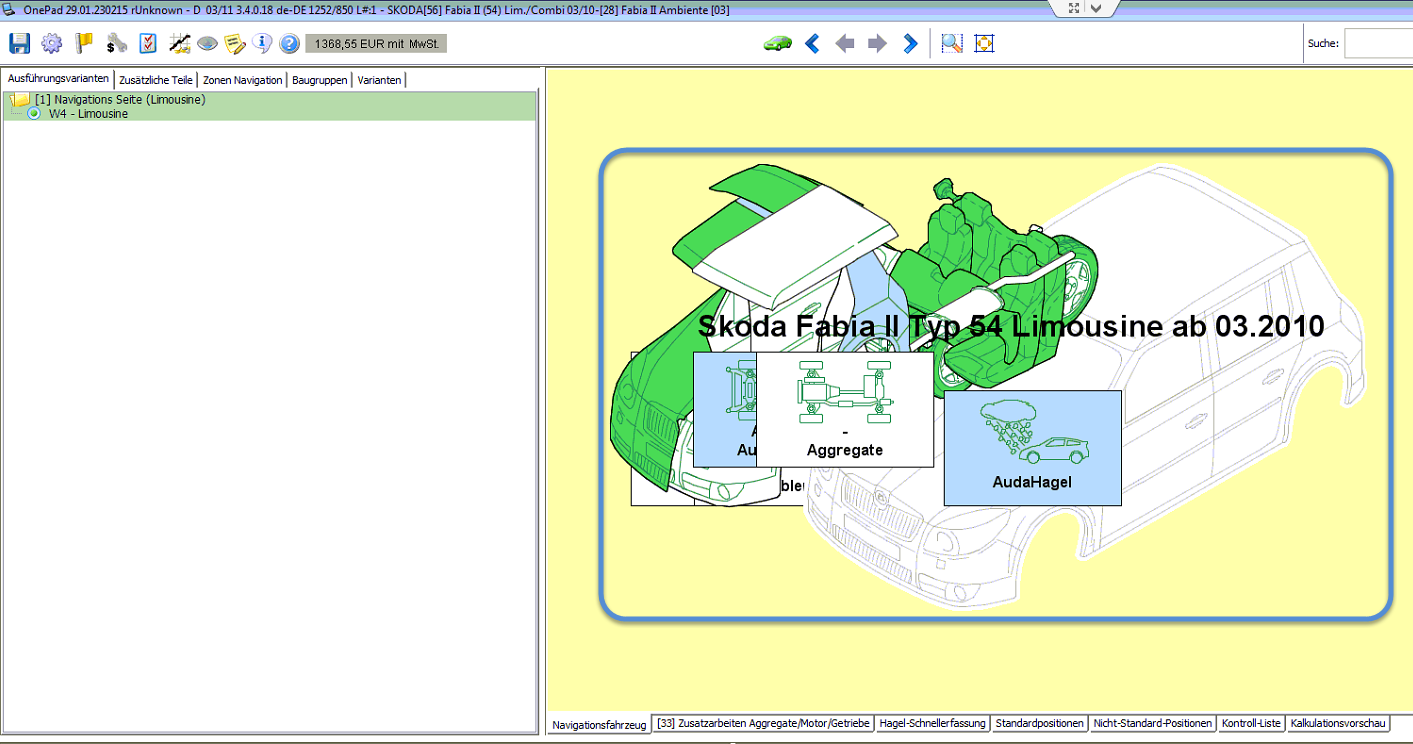Click the green car icon
Image resolution: width=1413 pixels, height=744 pixels.
(x=777, y=43)
